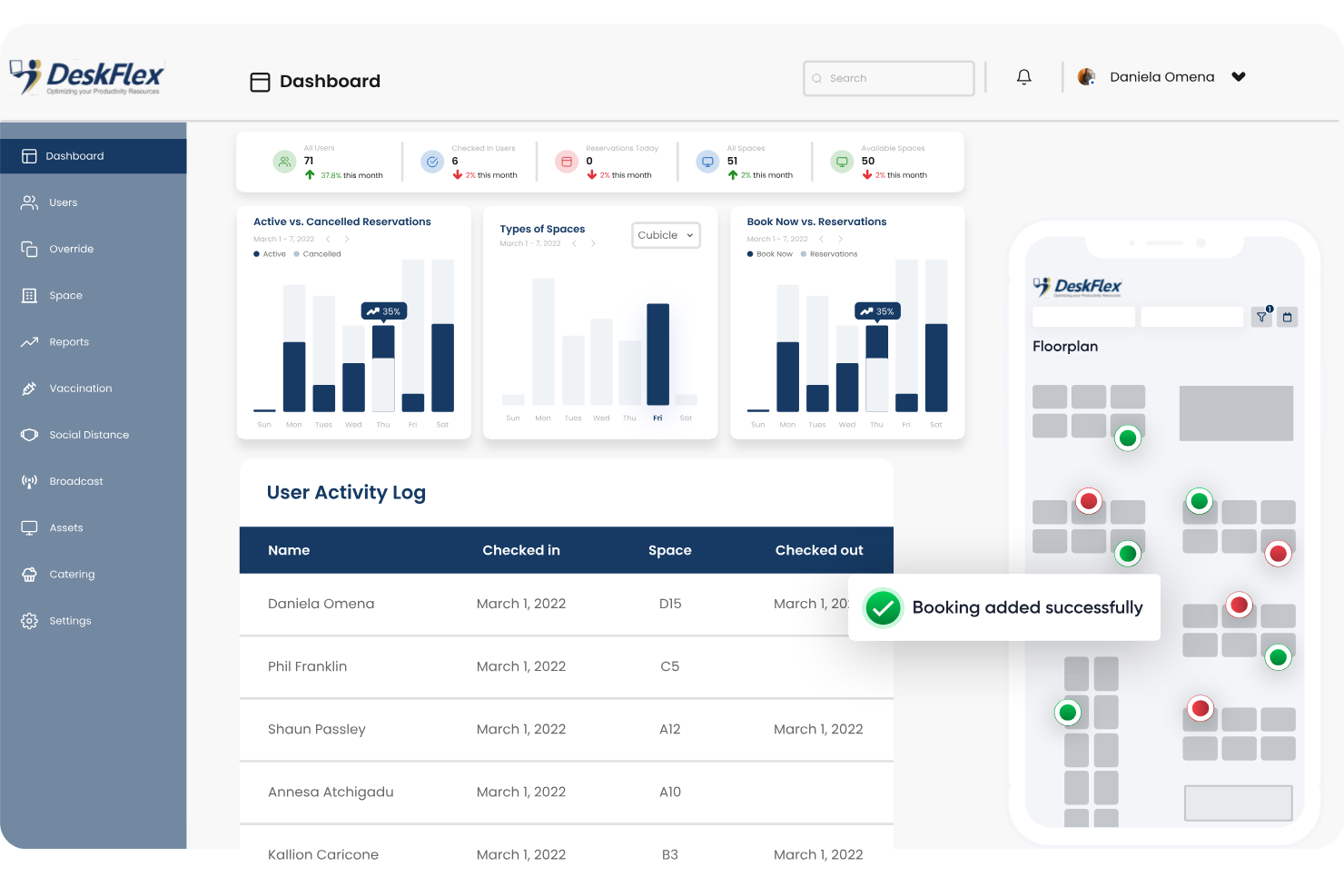
Task: Click Daniela Omena's profile avatar
Action: click(x=1086, y=77)
